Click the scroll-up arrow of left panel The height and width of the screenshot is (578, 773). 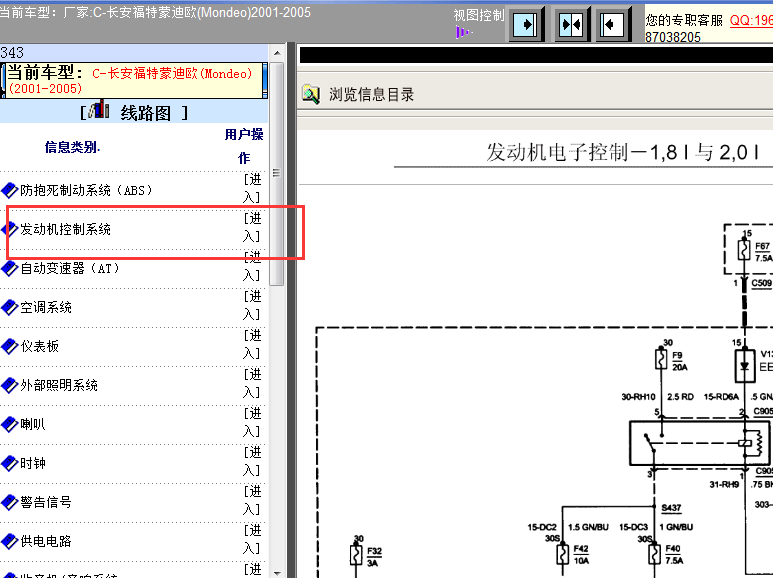277,53
